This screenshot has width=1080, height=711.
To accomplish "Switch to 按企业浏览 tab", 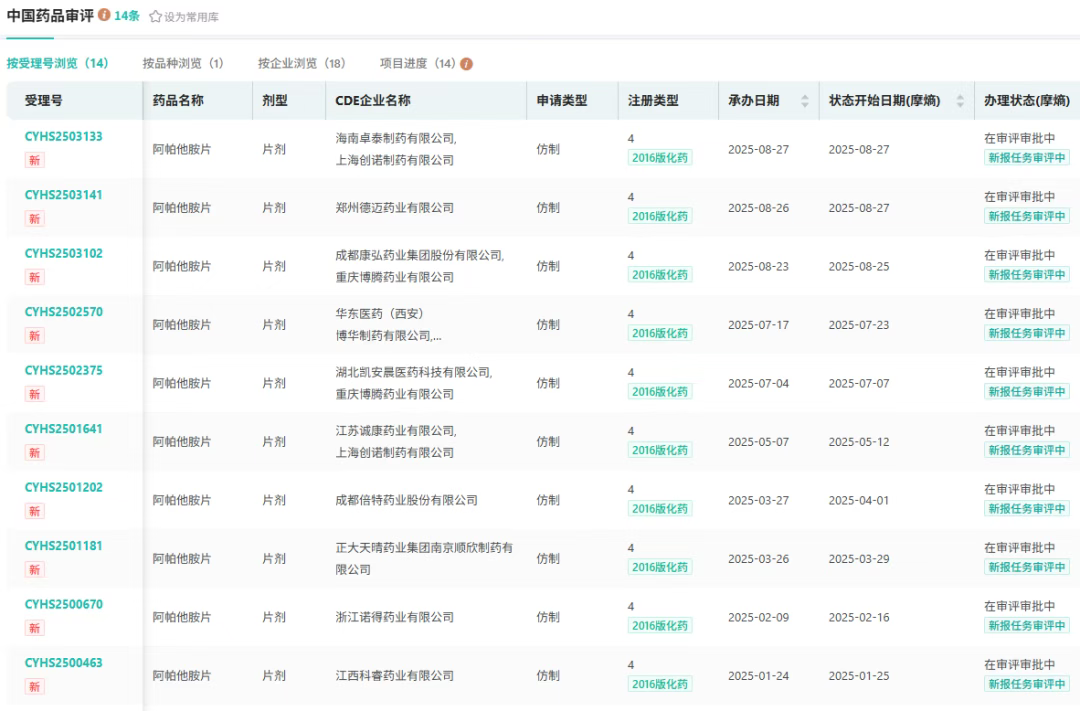I will pyautogui.click(x=301, y=63).
